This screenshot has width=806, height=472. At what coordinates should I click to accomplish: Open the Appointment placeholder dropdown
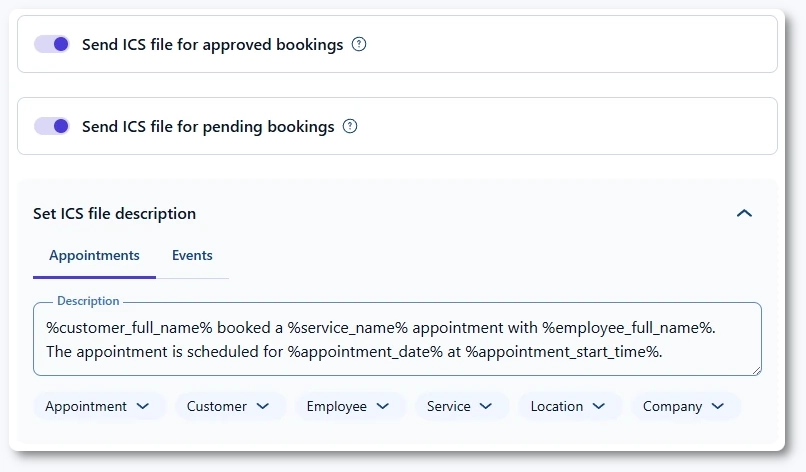click(97, 406)
